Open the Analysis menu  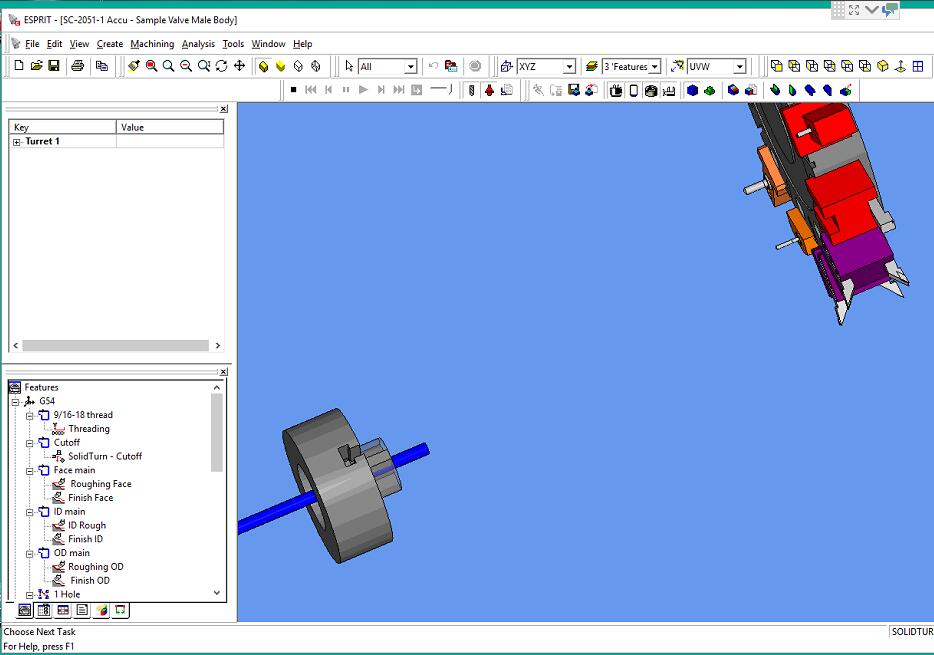pos(198,44)
